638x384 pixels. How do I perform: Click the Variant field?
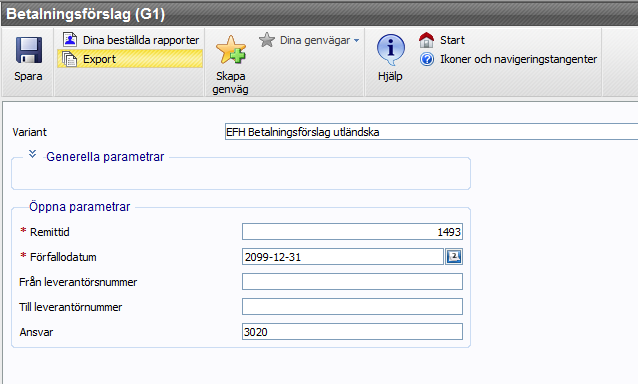pos(431,132)
